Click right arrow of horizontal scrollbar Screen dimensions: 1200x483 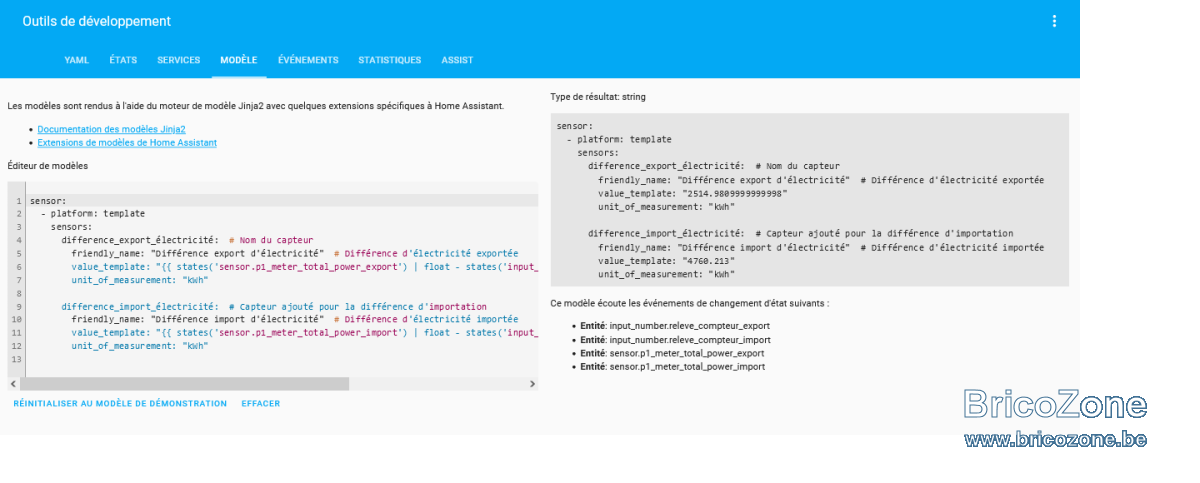(532, 384)
